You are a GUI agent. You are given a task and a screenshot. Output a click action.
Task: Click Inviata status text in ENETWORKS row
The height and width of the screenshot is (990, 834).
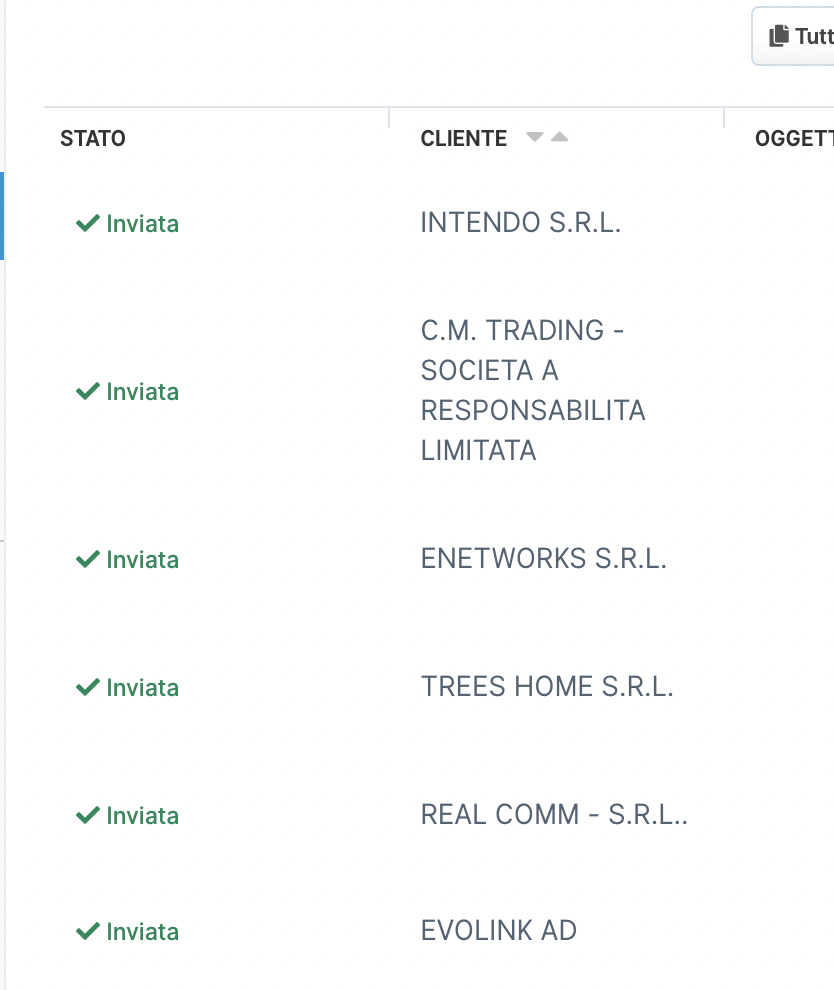tap(142, 559)
